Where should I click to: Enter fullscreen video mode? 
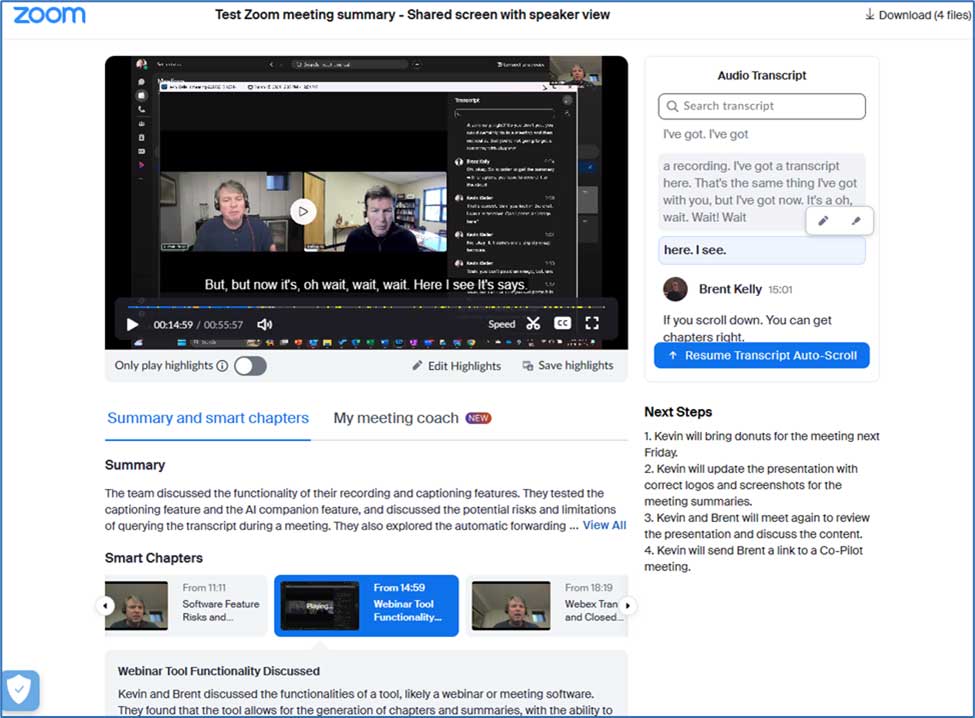tap(592, 323)
